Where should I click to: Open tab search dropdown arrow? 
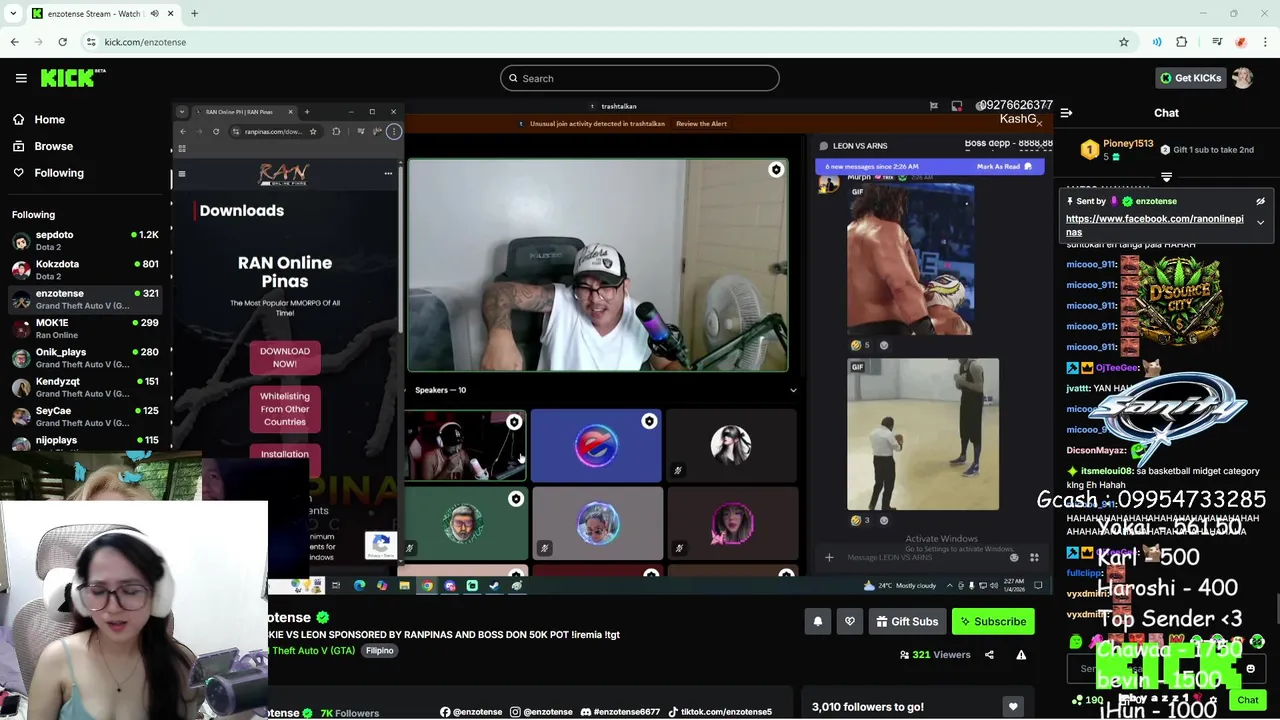(x=12, y=14)
